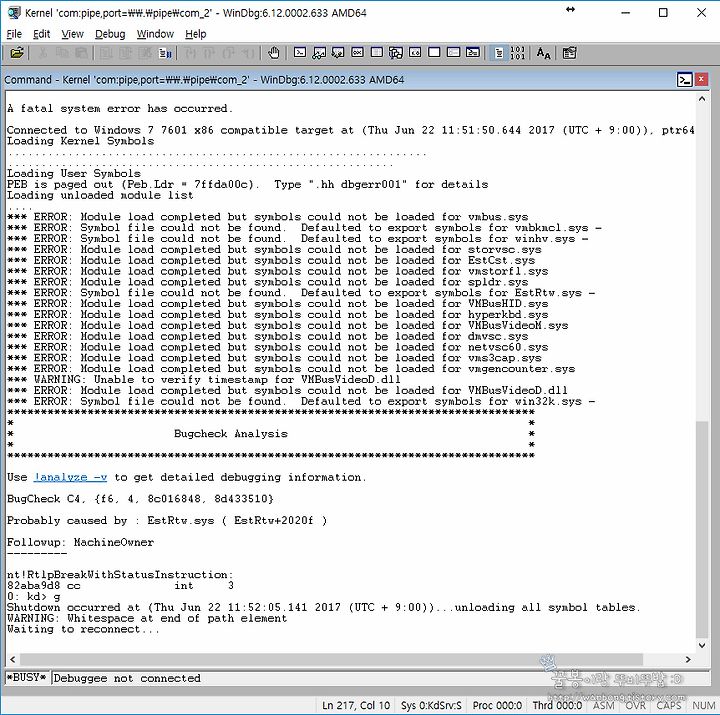Click the greyed-out Go toolbar icon
This screenshot has height=715, width=720.
point(106,53)
